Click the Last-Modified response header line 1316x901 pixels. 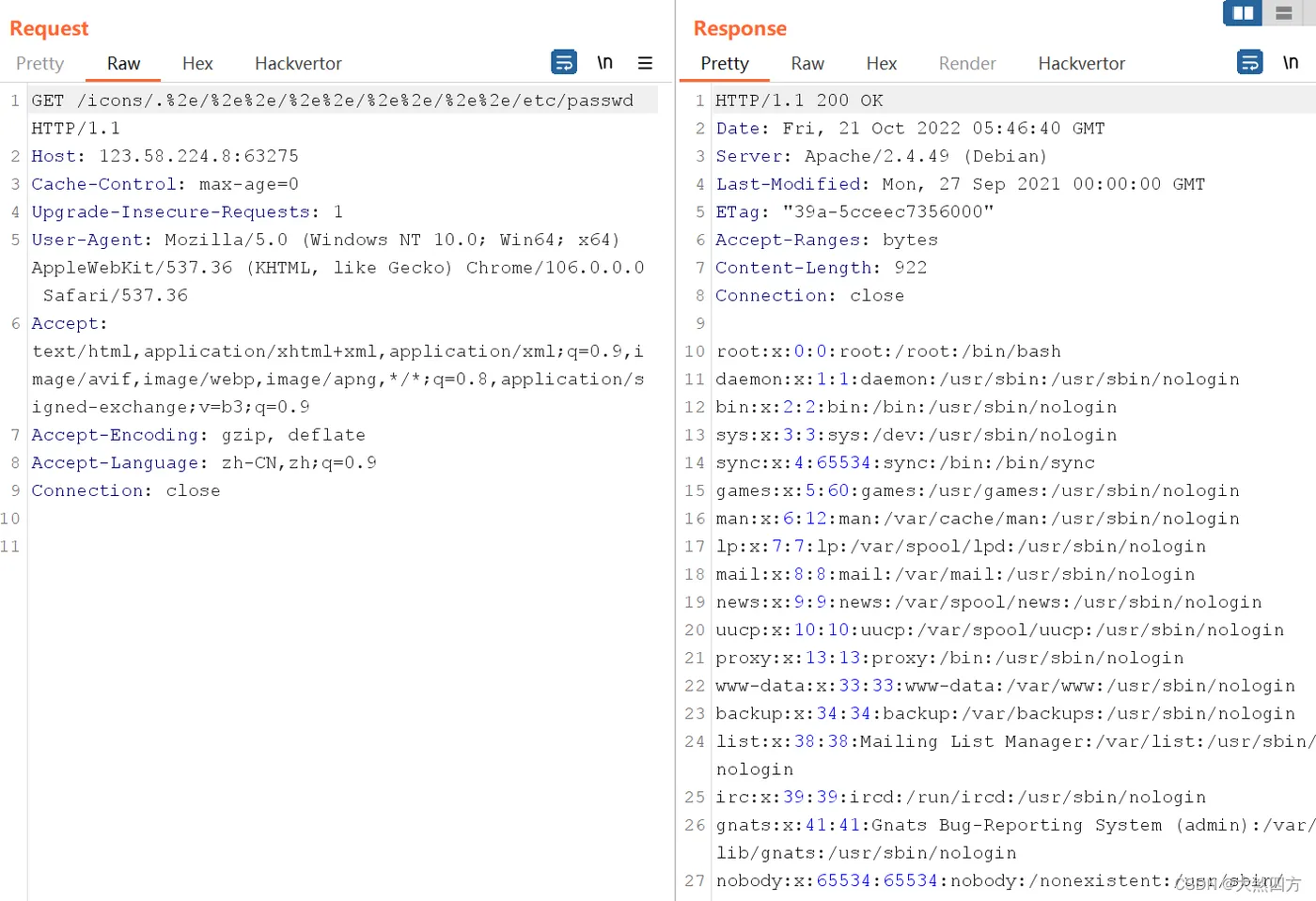(x=961, y=184)
